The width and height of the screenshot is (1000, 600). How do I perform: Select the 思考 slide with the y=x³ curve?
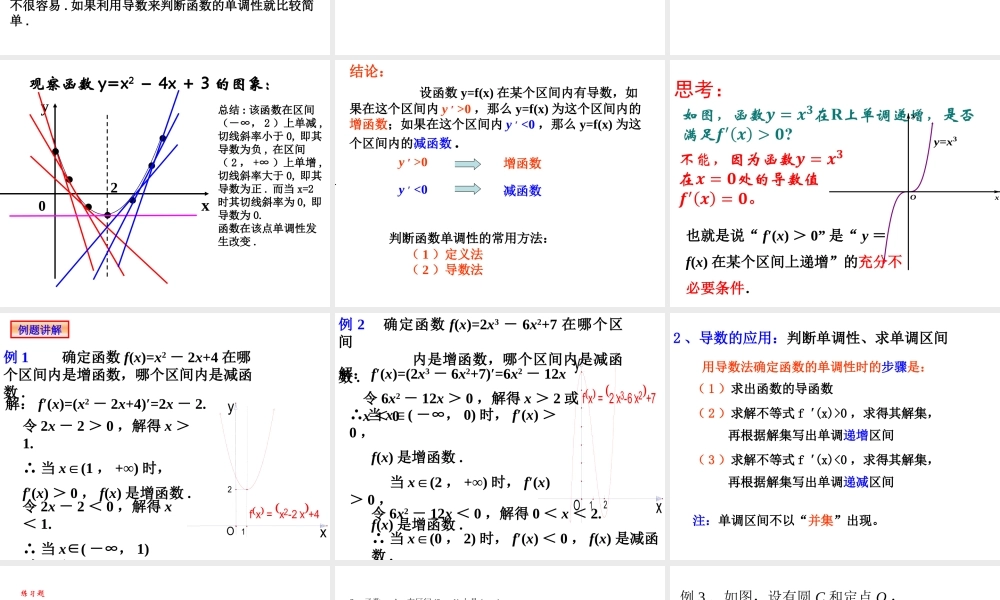835,183
